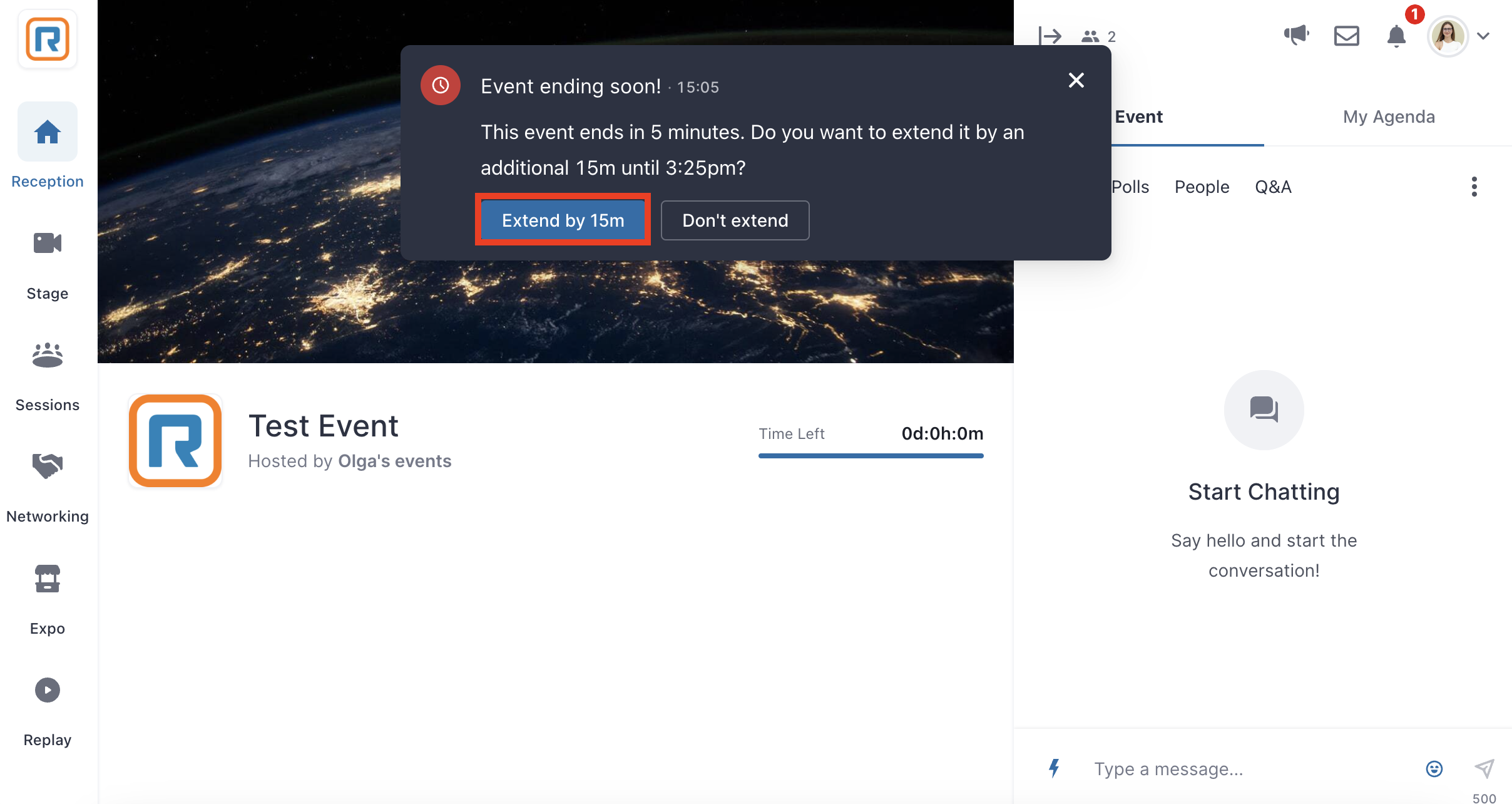Open the emoji picker icon
1512x804 pixels.
point(1434,768)
